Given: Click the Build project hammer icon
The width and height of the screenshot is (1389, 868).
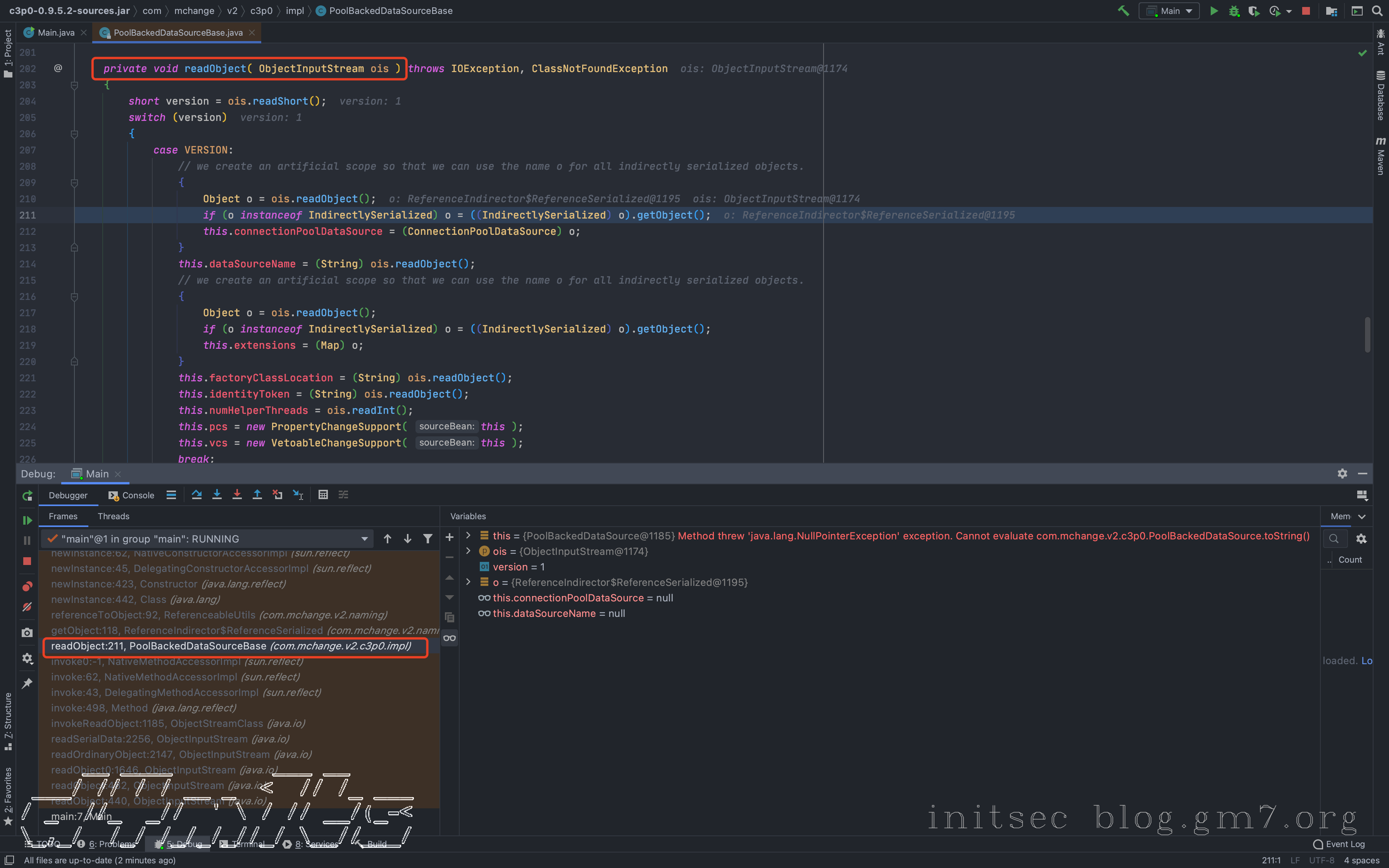Looking at the screenshot, I should tap(1123, 11).
